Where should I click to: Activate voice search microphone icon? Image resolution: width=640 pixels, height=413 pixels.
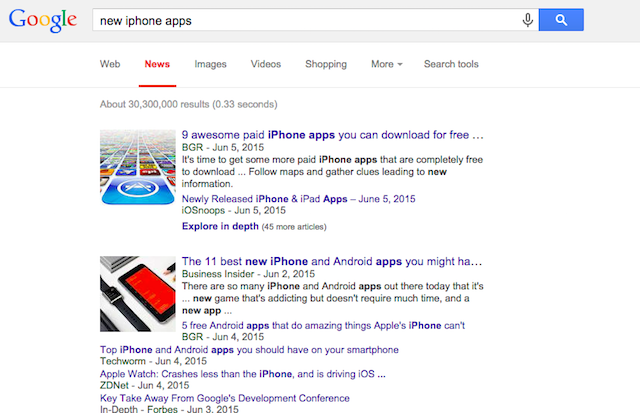tap(527, 20)
